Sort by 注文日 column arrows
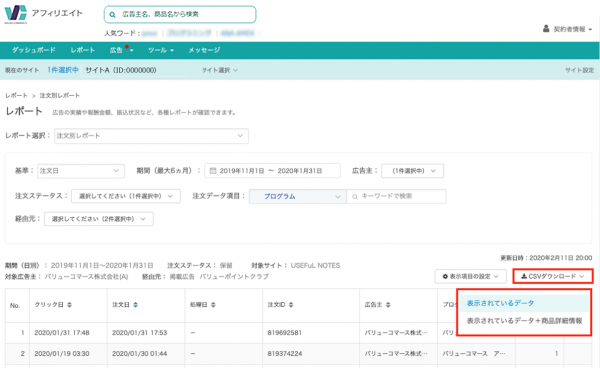 pos(135,305)
